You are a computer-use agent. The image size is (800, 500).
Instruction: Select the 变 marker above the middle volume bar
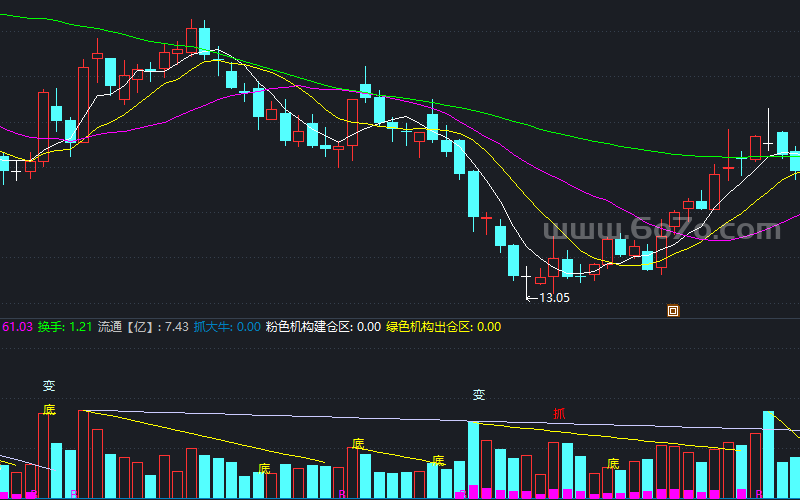pos(479,396)
